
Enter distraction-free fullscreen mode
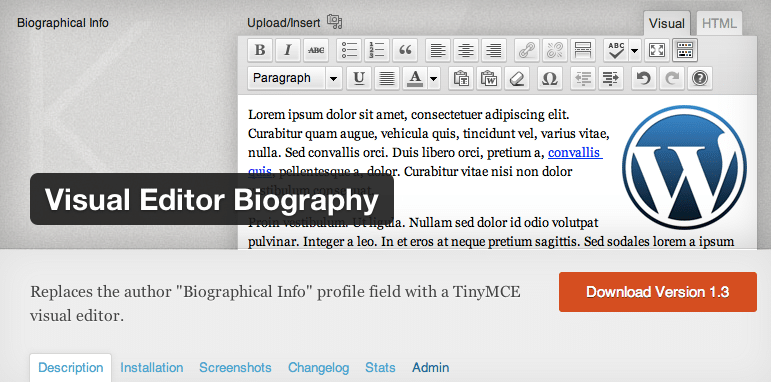pos(657,50)
